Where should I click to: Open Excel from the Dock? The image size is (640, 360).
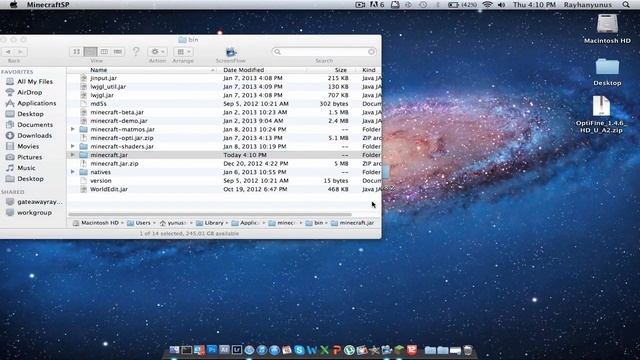click(x=324, y=350)
